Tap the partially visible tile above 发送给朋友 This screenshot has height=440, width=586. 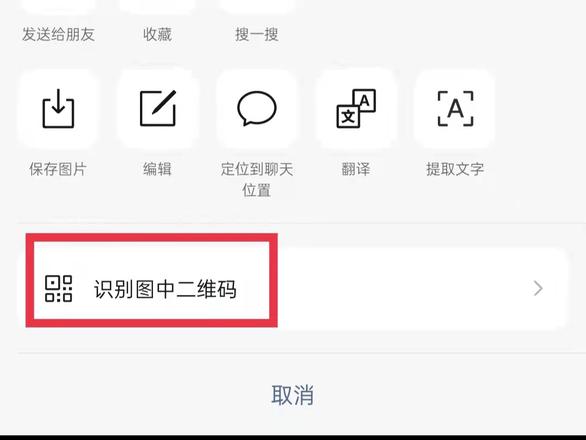pyautogui.click(x=58, y=6)
